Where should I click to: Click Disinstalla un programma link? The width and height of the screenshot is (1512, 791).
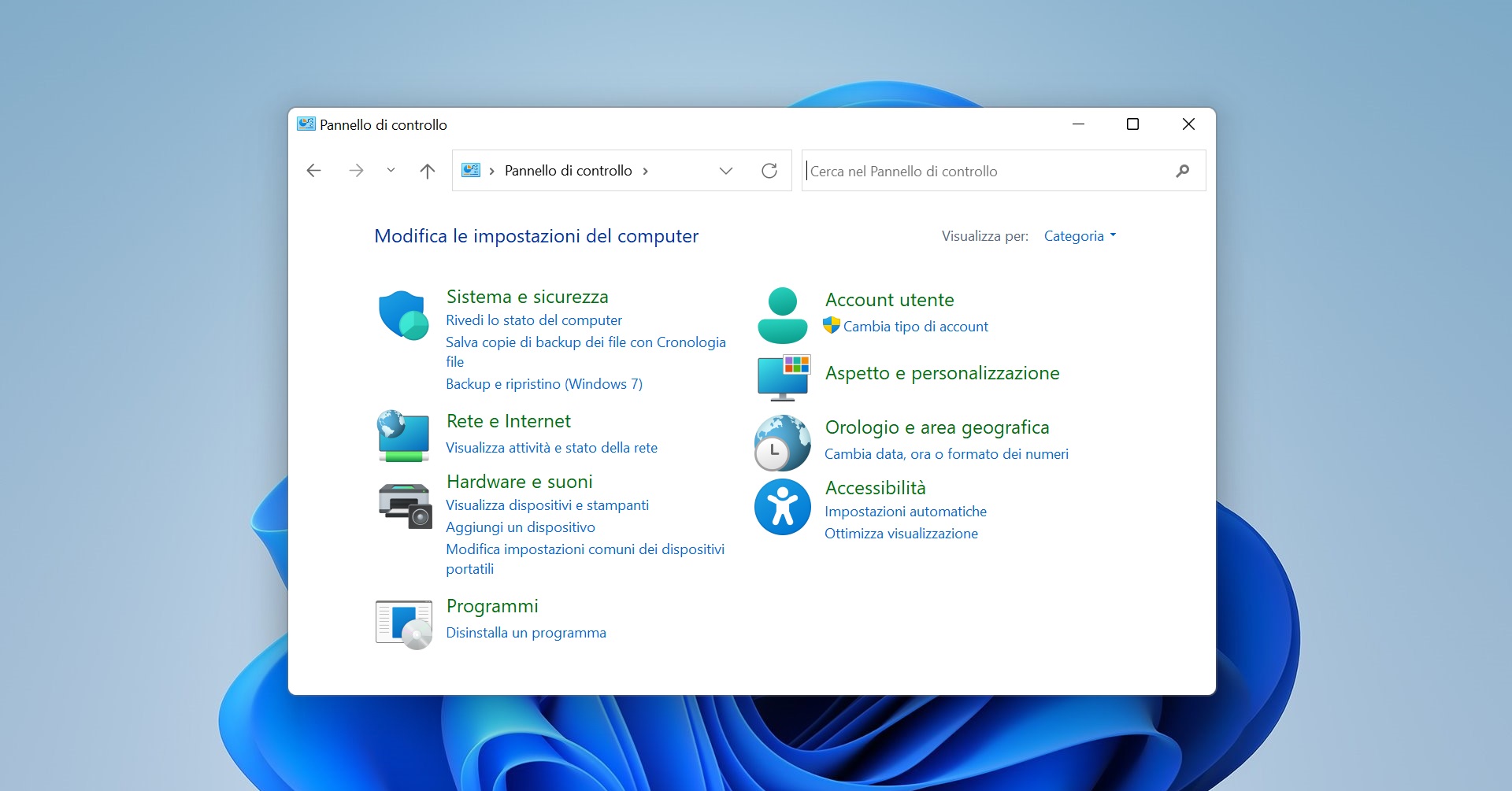click(x=526, y=633)
